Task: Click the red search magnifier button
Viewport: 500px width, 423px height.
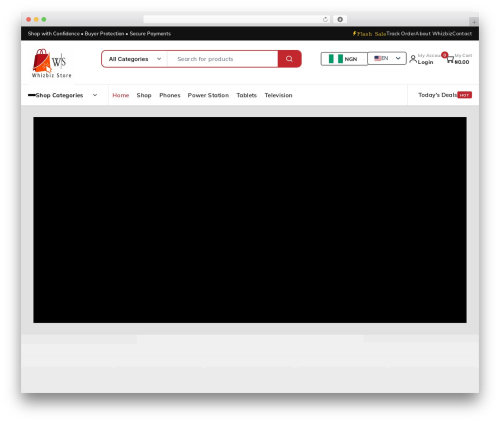Action: point(289,59)
